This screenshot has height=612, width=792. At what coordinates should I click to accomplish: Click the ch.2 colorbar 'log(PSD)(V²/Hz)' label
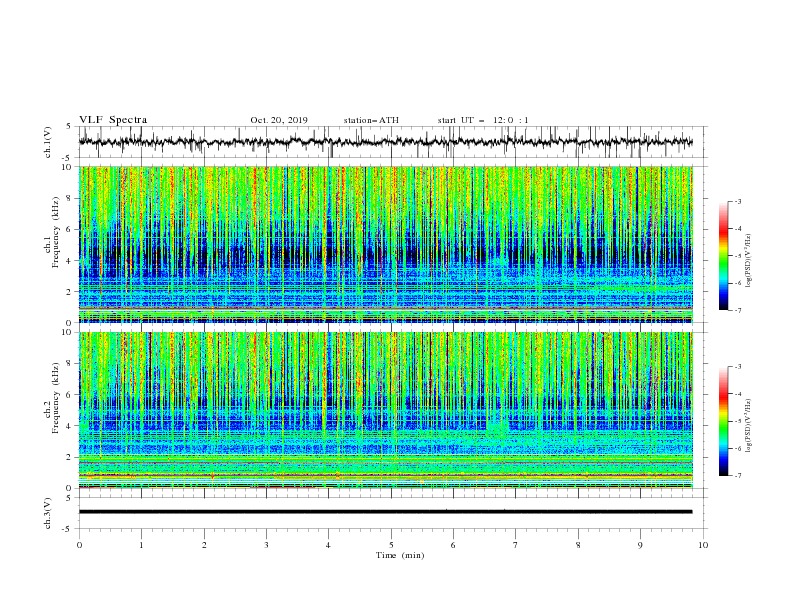(x=749, y=426)
